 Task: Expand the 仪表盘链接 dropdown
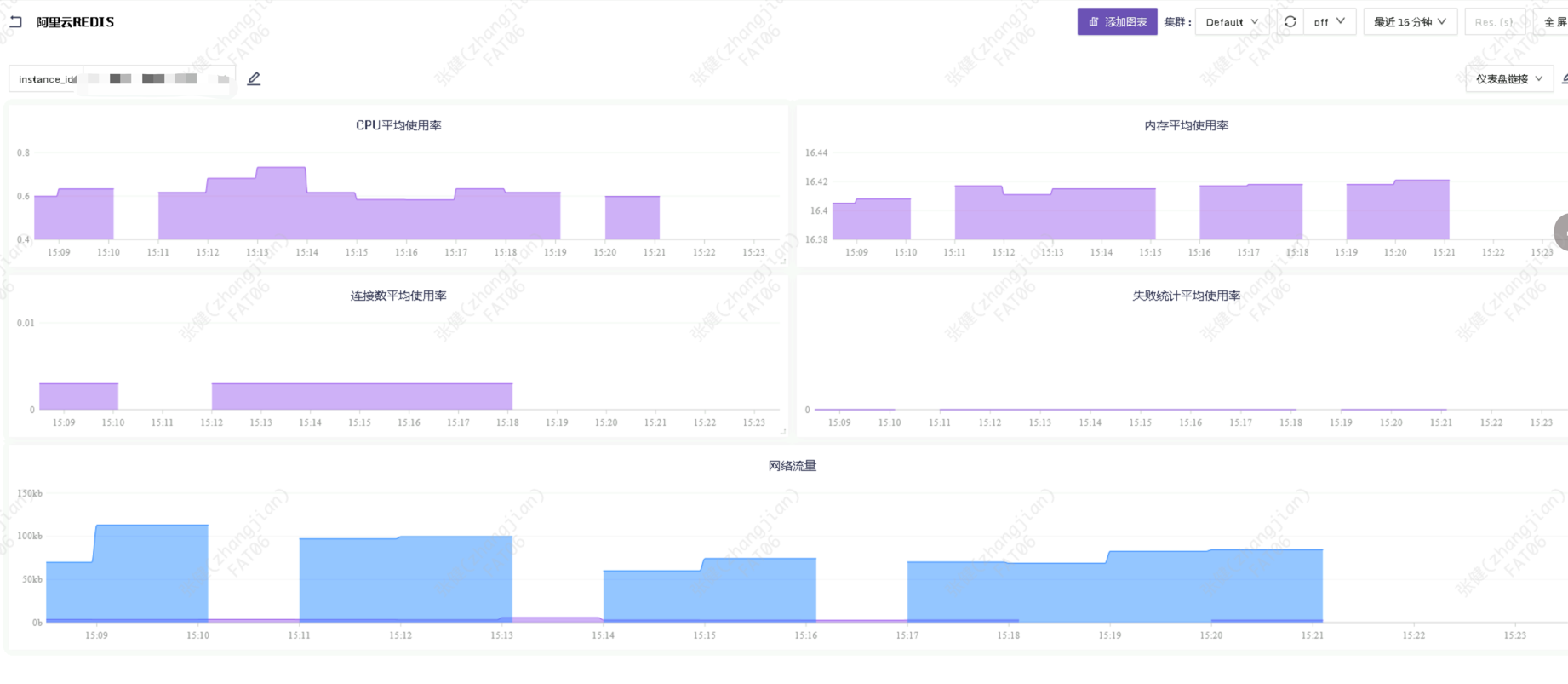[x=1508, y=79]
